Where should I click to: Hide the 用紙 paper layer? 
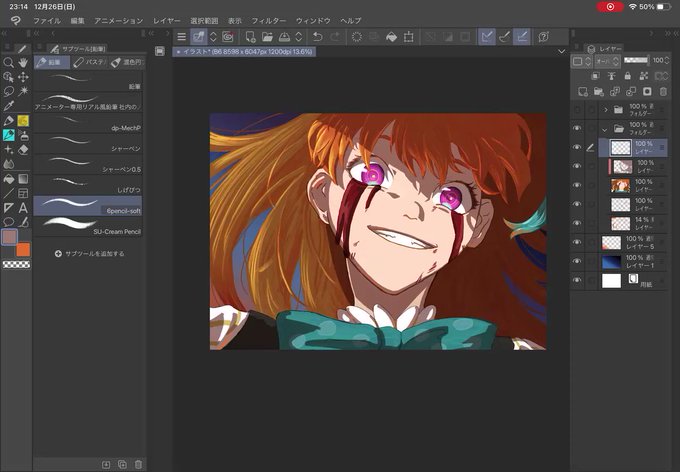click(577, 280)
